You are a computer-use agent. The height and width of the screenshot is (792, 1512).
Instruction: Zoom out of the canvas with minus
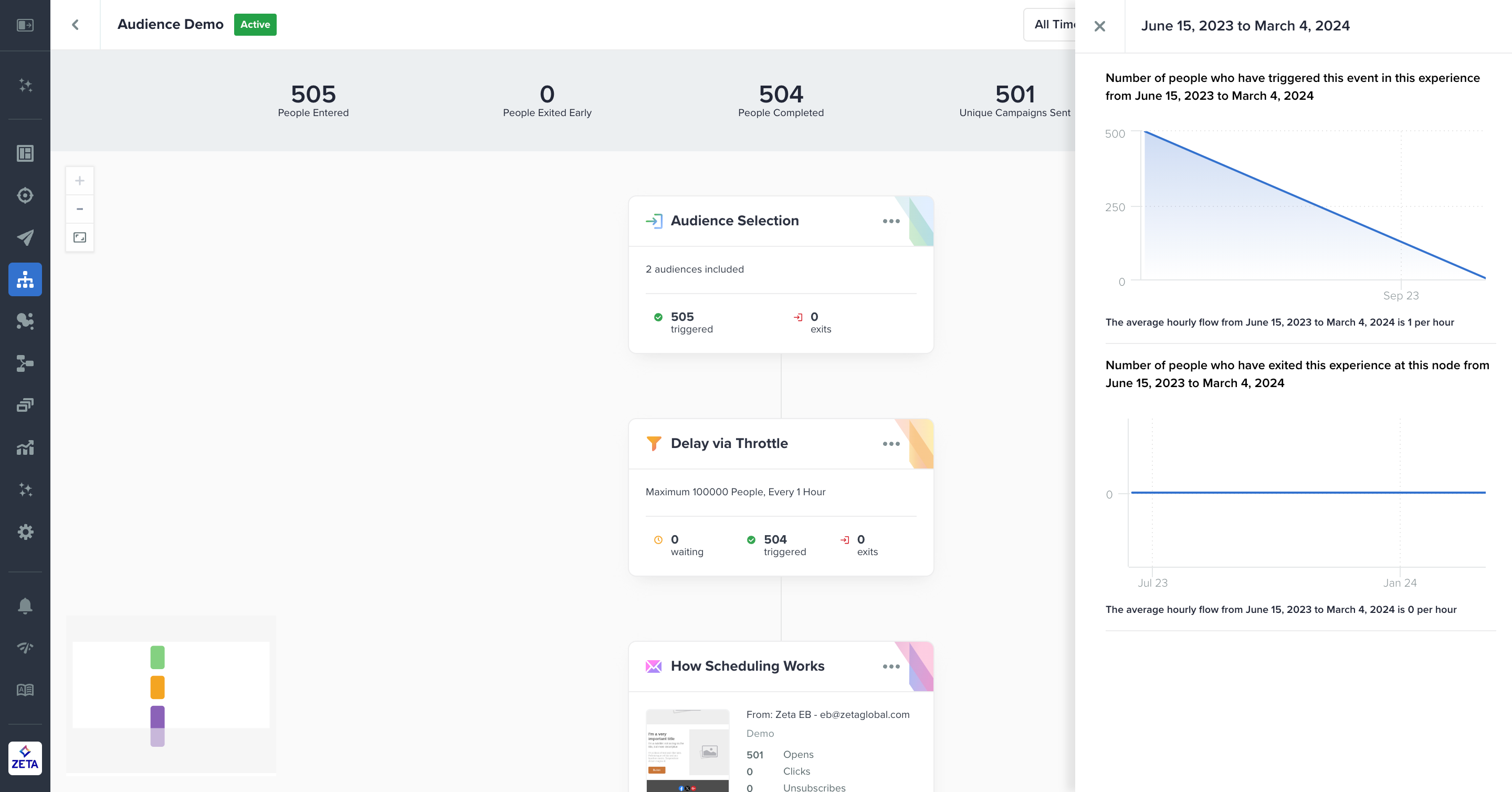(80, 209)
